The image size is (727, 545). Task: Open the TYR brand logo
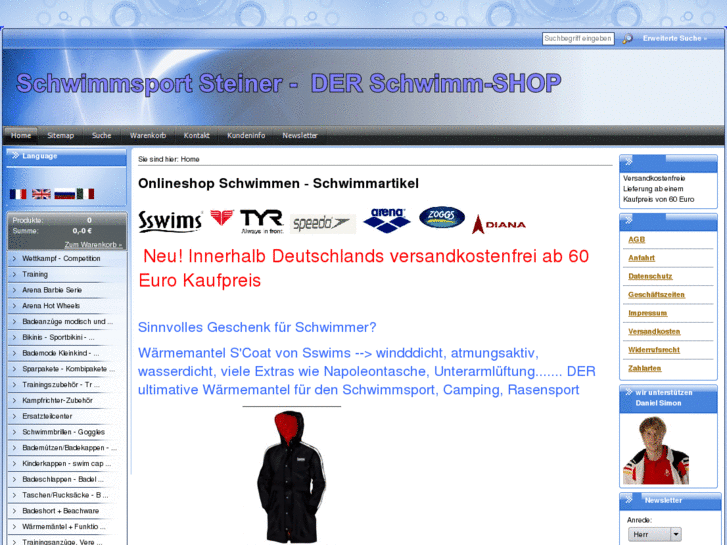(x=262, y=222)
